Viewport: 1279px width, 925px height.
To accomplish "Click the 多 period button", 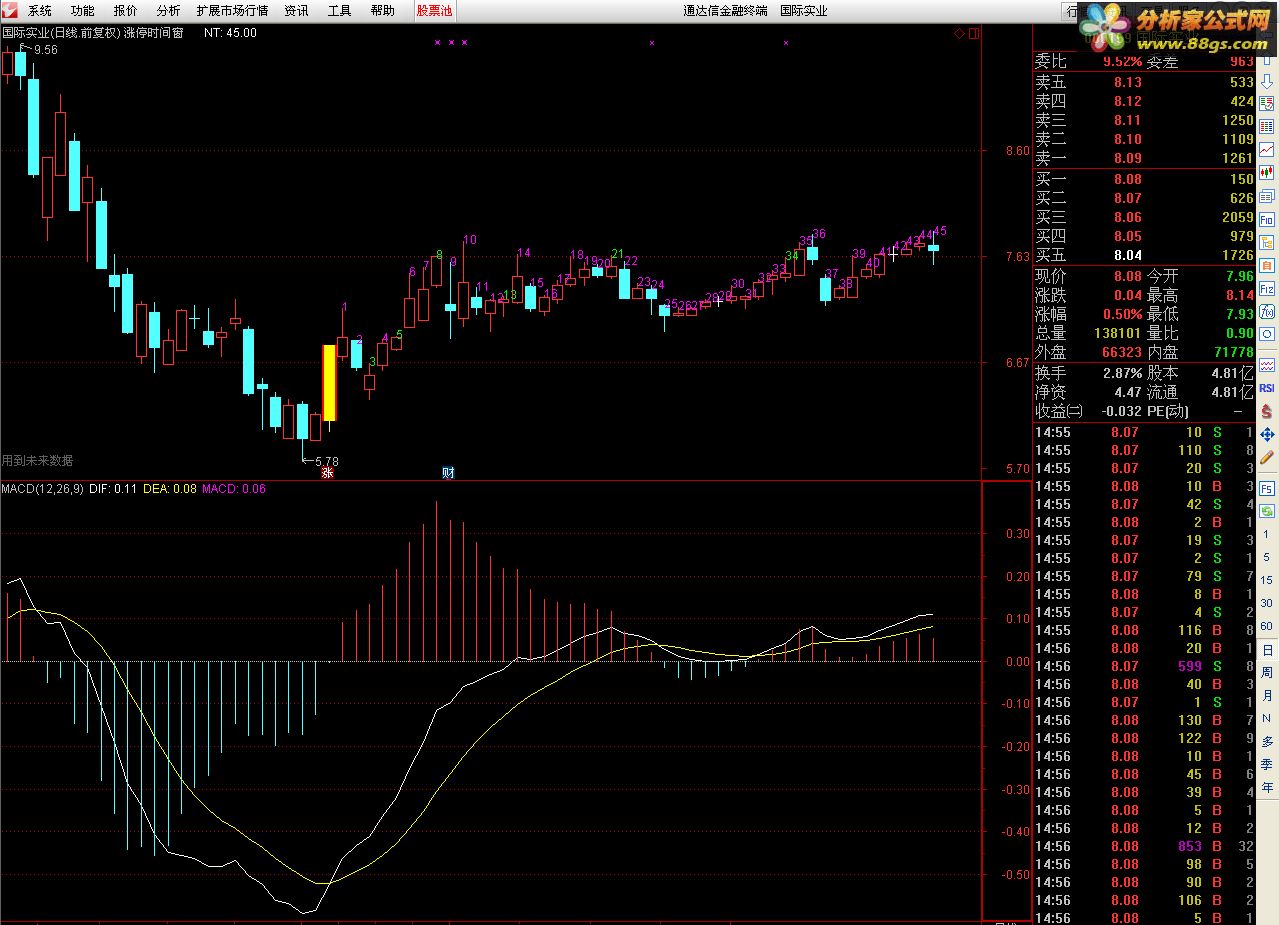I will (x=1267, y=741).
